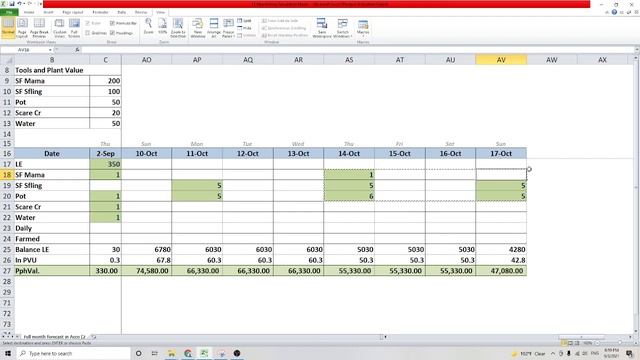
Task: Click Arrange All windows
Action: [214, 28]
